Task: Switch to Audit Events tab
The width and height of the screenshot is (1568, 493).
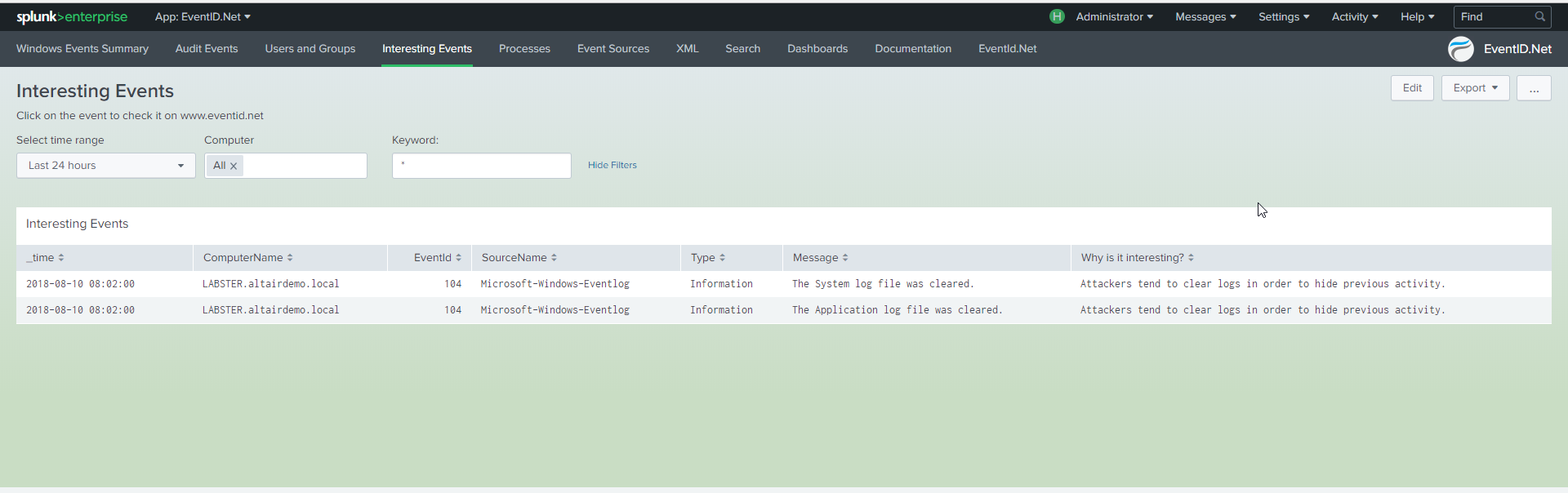Action: [207, 49]
